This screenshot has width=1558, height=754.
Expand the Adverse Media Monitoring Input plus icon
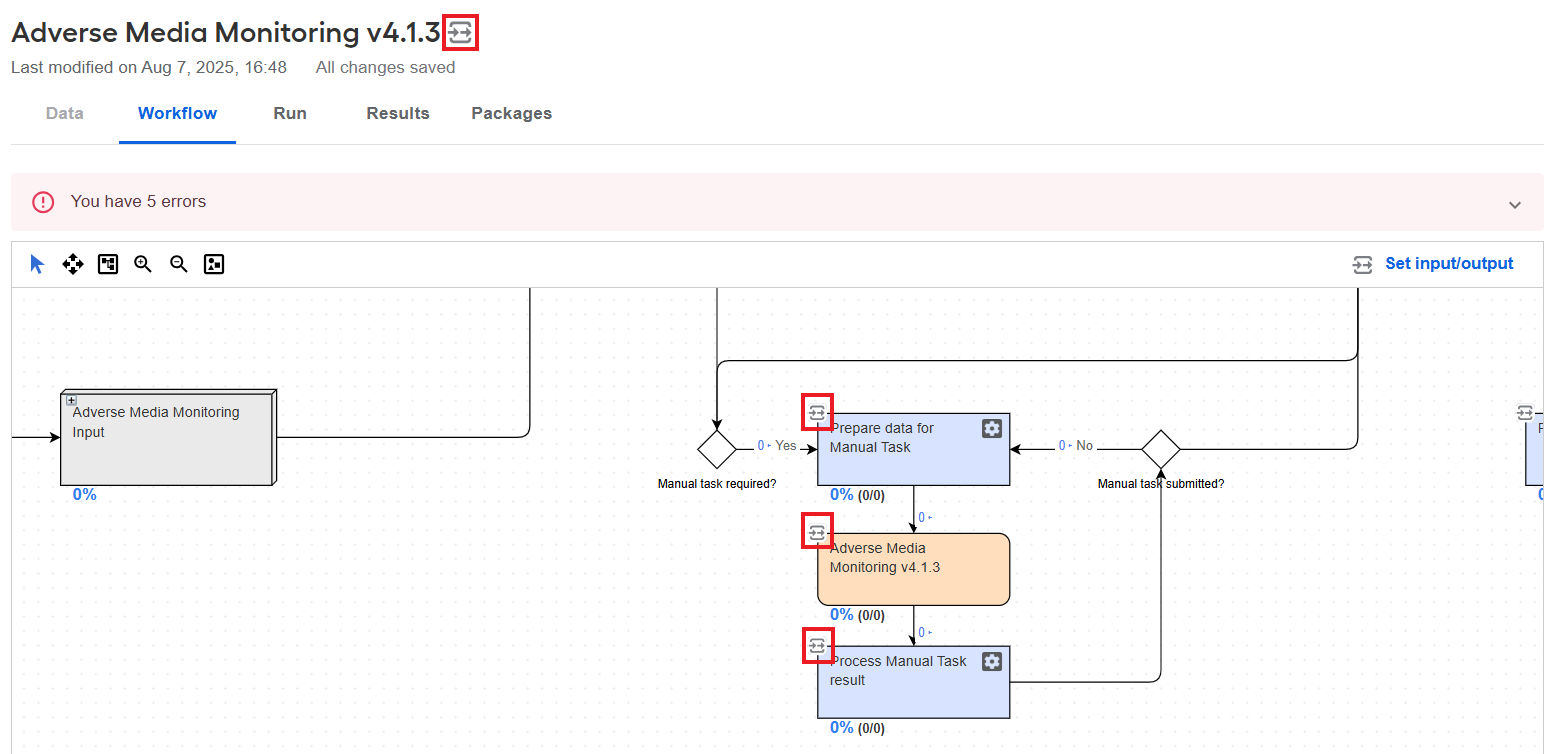click(71, 400)
